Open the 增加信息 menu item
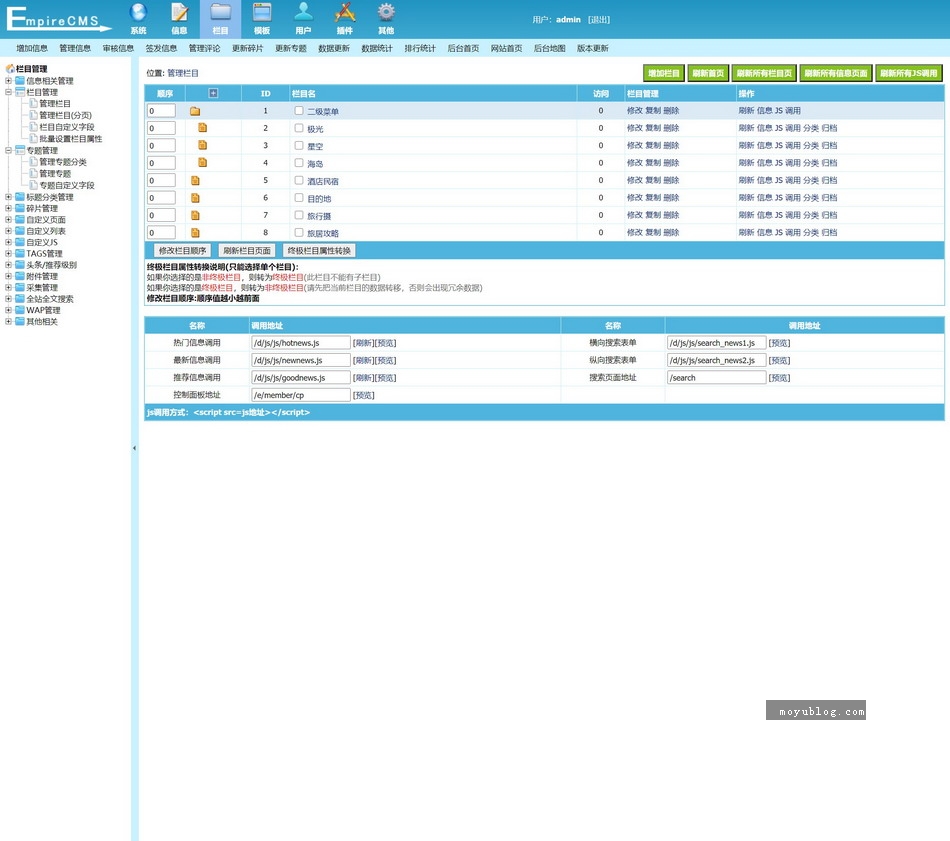Image resolution: width=950 pixels, height=841 pixels. 32,48
